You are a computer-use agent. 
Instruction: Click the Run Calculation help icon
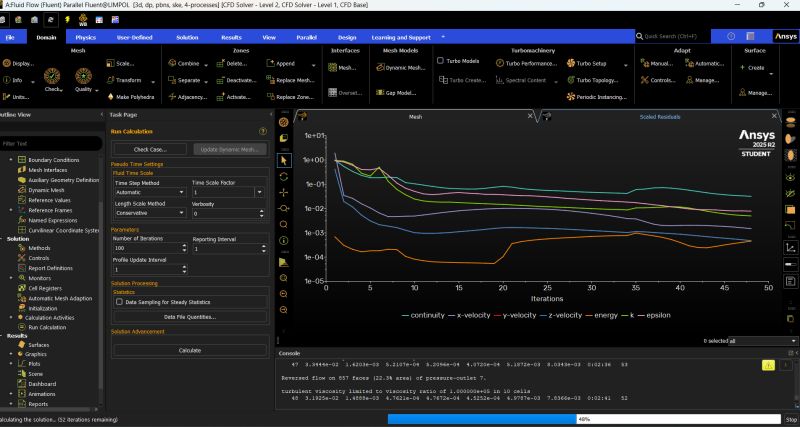tap(263, 132)
